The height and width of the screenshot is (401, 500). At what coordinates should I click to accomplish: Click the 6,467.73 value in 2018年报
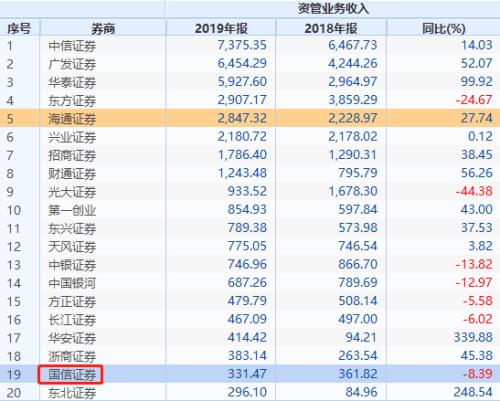point(353,45)
